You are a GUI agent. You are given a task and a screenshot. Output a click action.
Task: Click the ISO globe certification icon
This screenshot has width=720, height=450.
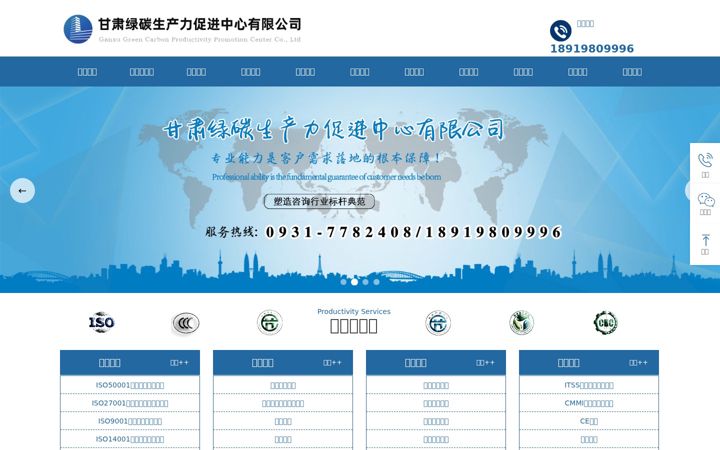point(101,322)
